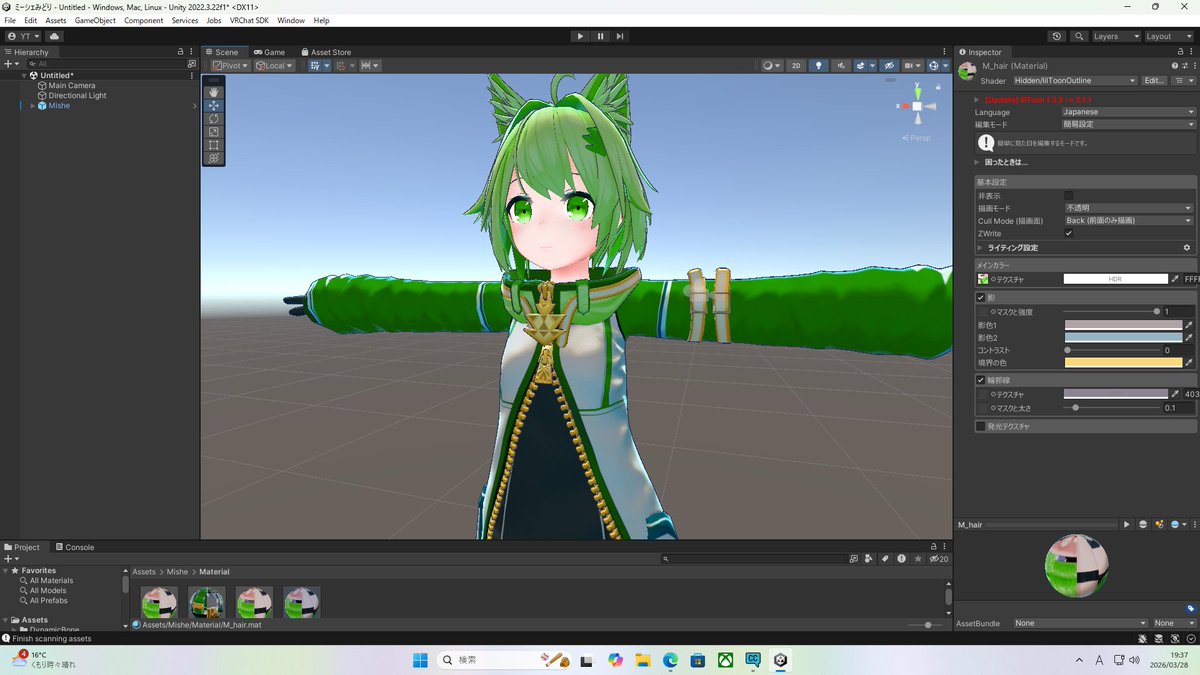Toggle the 影 shadow checkbox
This screenshot has height=675, width=1200.
(x=981, y=298)
